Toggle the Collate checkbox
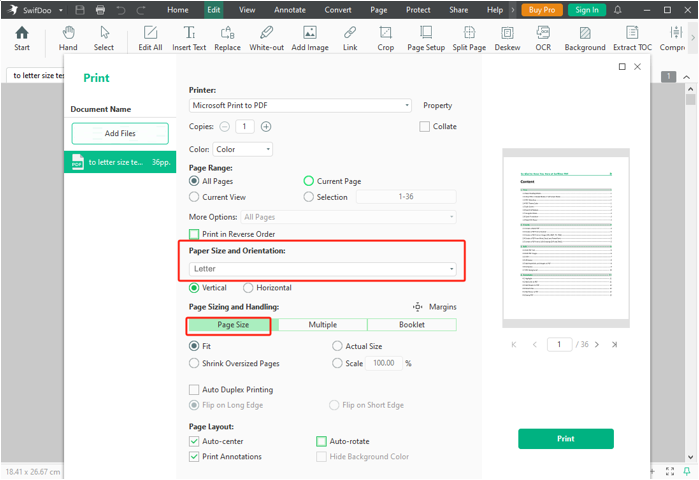The width and height of the screenshot is (699, 480). pos(424,127)
